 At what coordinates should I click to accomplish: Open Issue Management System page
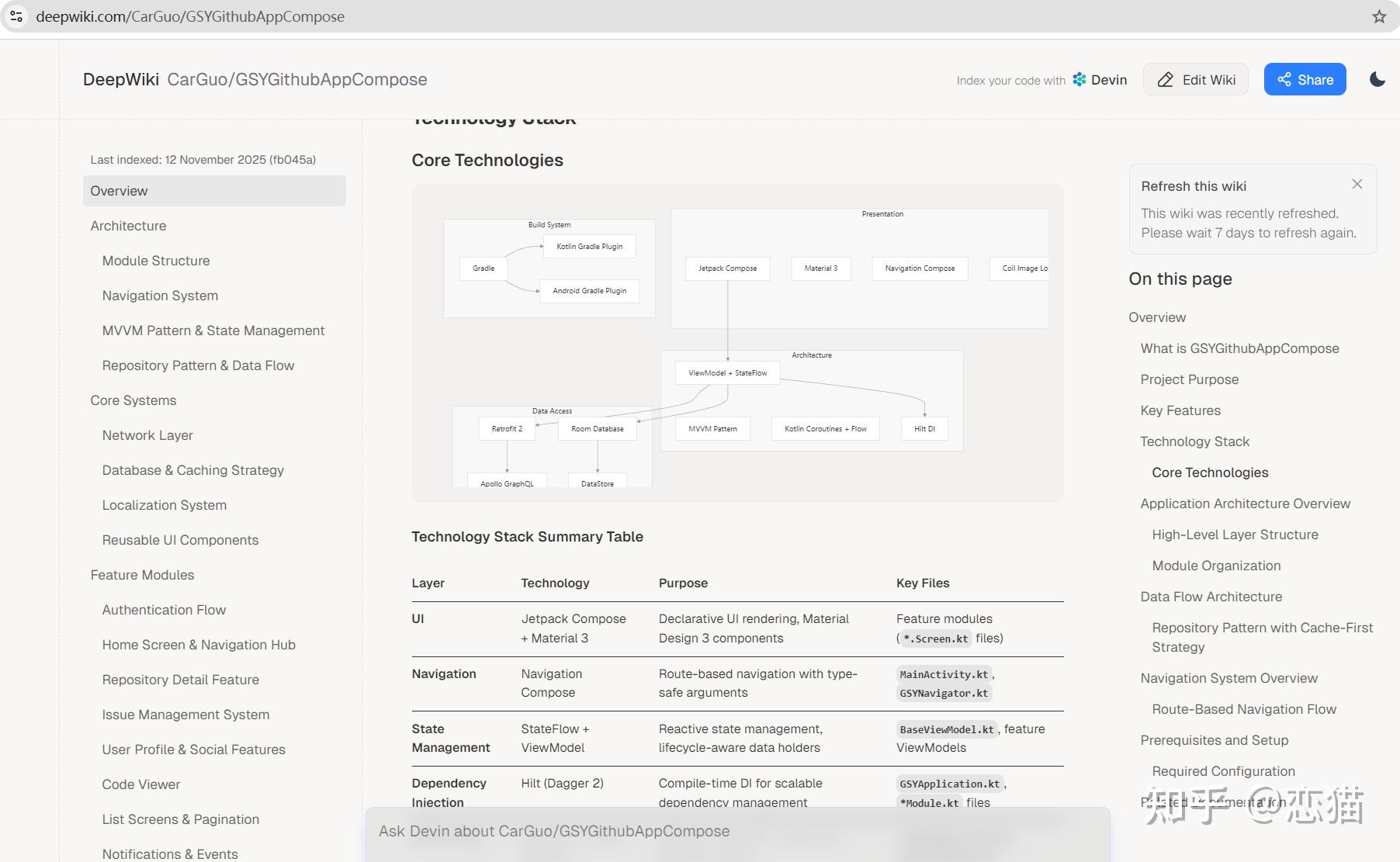pyautogui.click(x=185, y=715)
